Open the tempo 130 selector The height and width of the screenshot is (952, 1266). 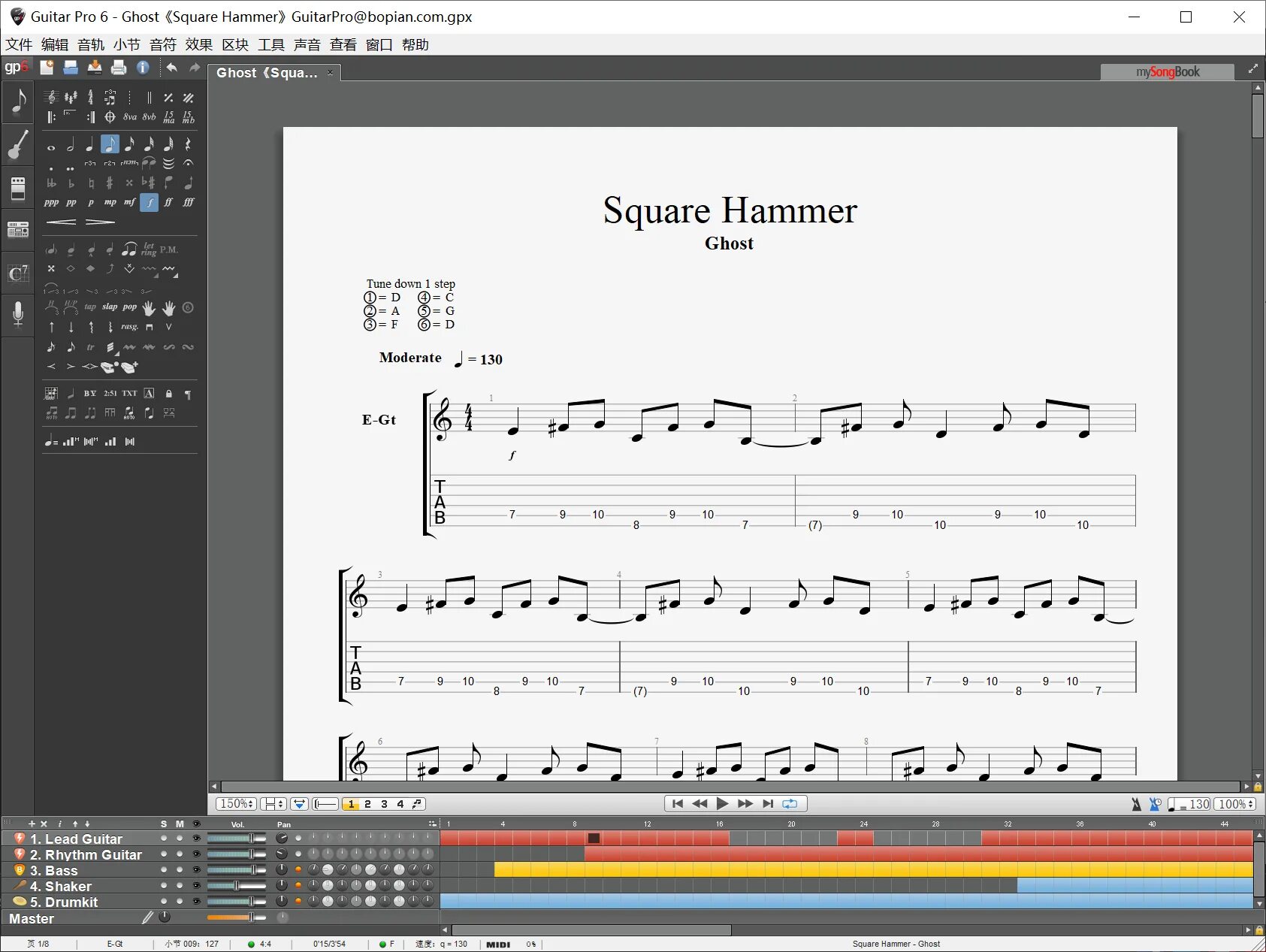(1189, 804)
